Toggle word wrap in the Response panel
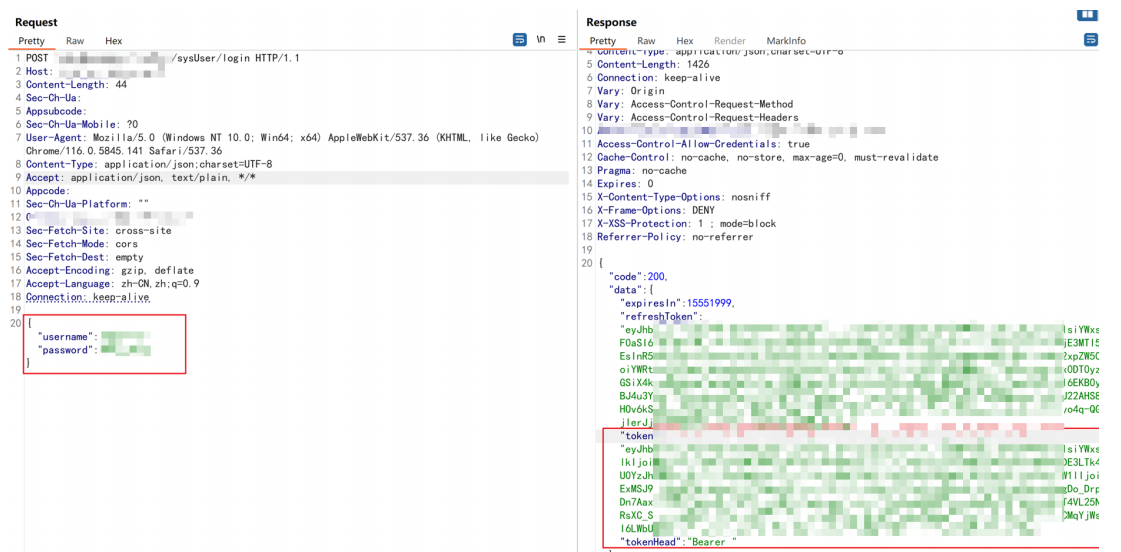This screenshot has height=552, width=1121. 1091,40
